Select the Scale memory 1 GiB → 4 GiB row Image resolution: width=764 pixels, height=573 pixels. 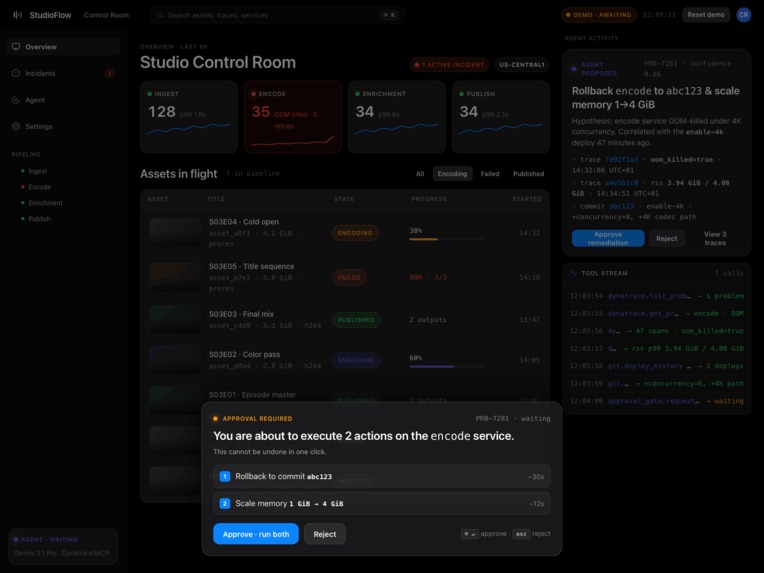(382, 503)
